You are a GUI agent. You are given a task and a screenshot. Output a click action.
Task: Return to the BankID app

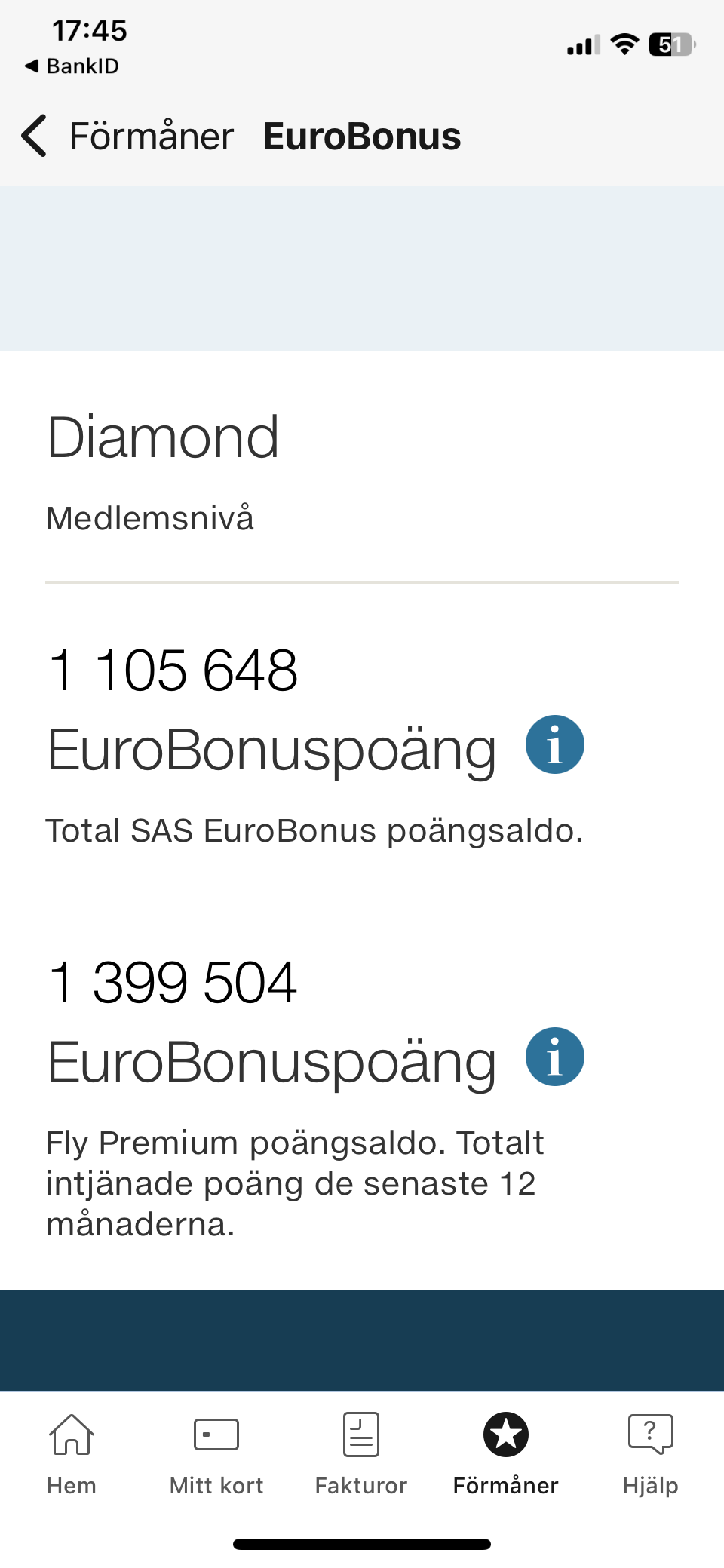tap(72, 66)
